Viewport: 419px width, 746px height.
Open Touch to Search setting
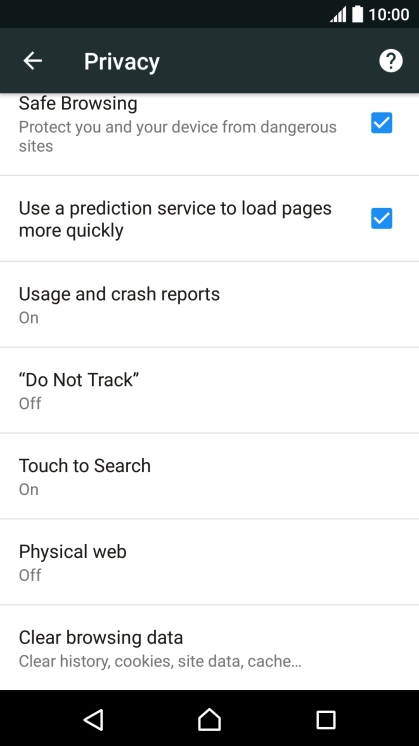tap(209, 476)
